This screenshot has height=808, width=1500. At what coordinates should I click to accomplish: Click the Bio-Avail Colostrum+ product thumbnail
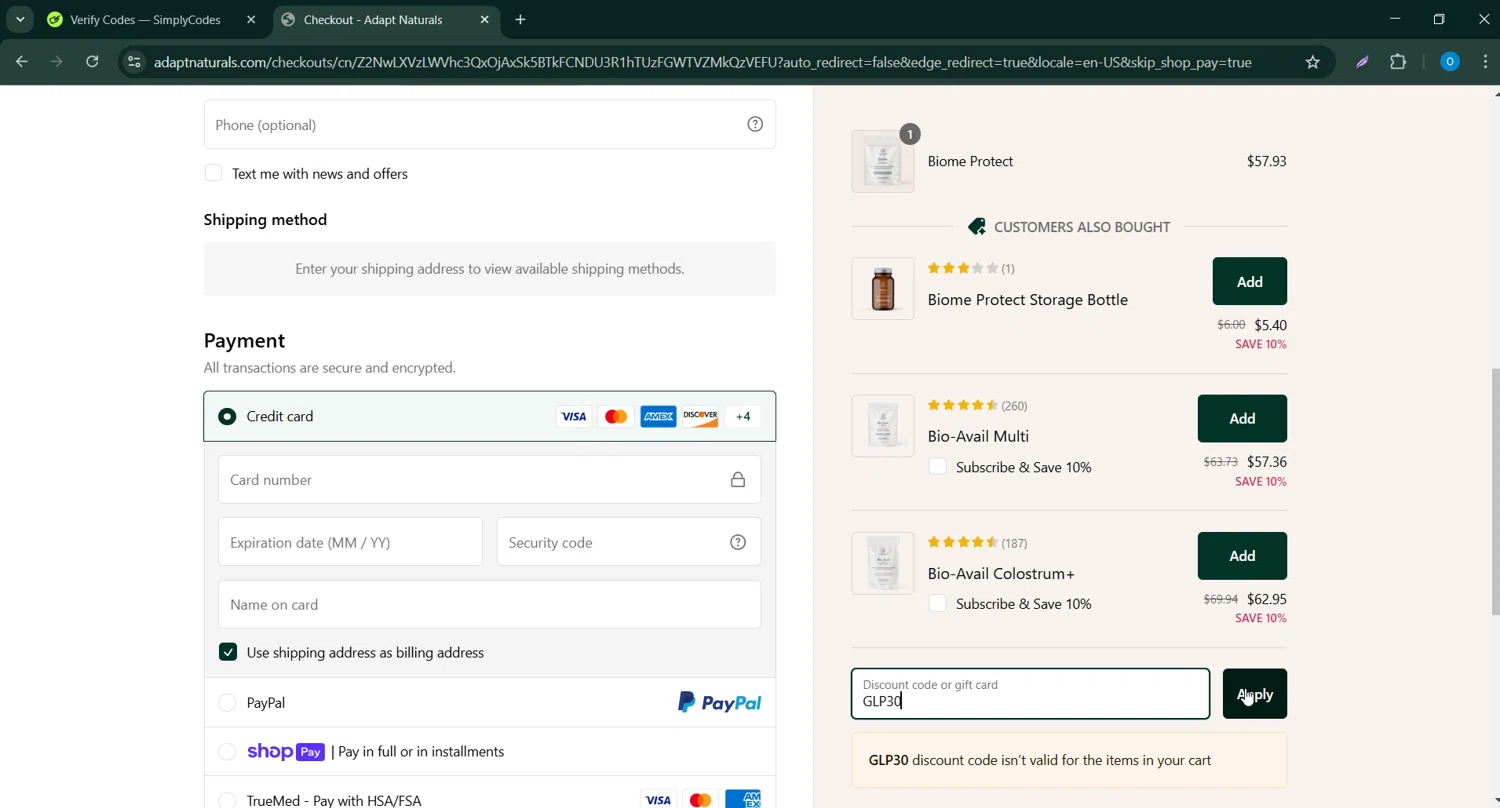coord(883,563)
